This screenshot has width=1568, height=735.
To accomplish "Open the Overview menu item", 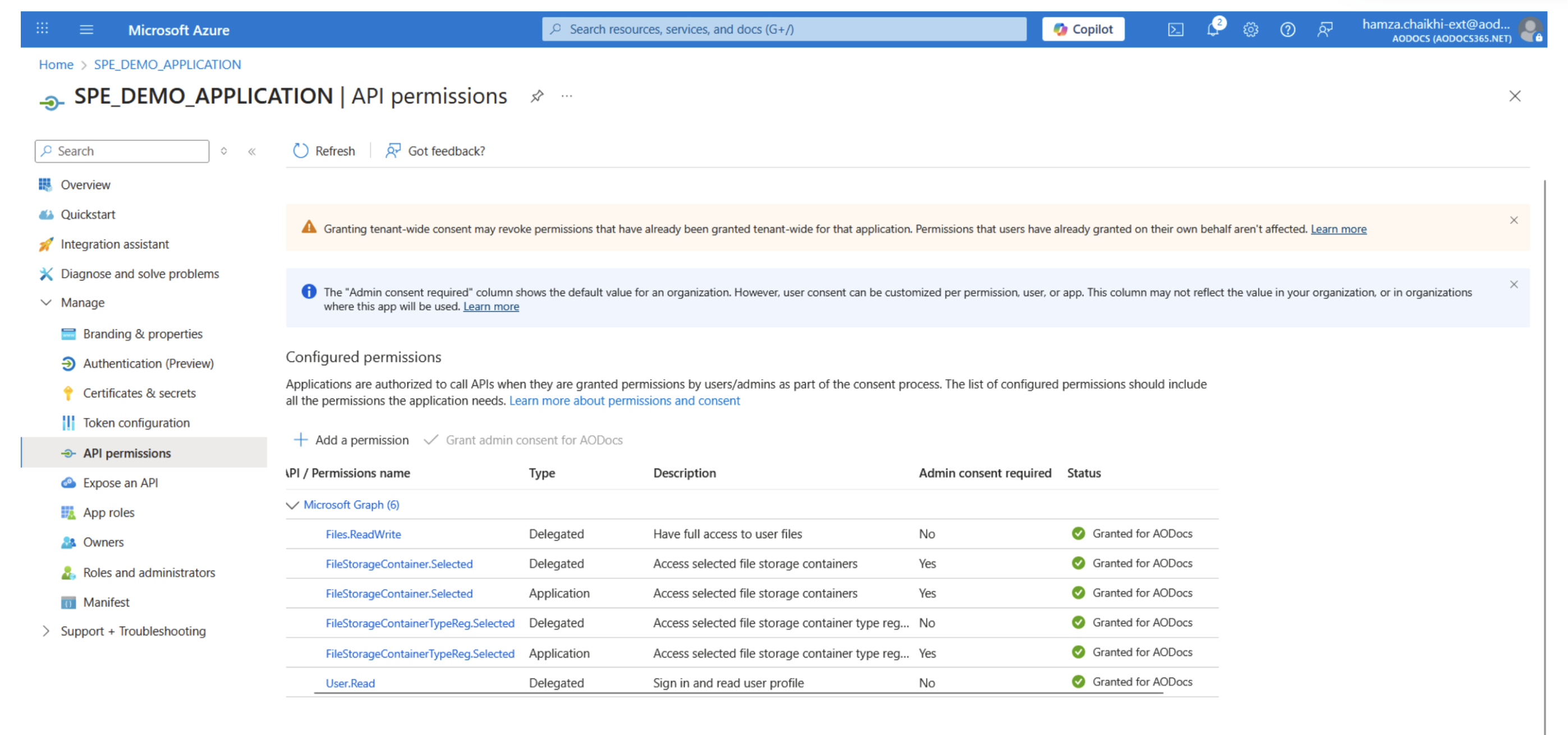I will click(85, 185).
